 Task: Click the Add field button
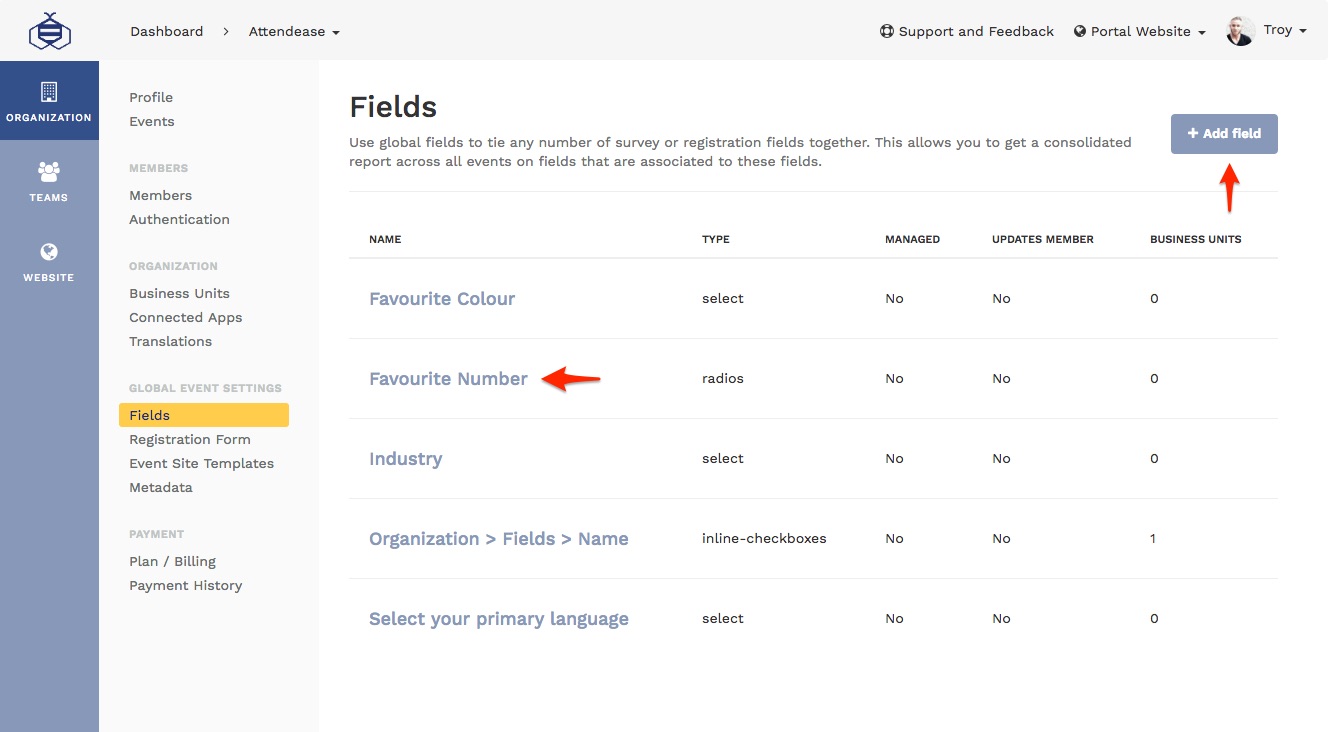[x=1223, y=133]
